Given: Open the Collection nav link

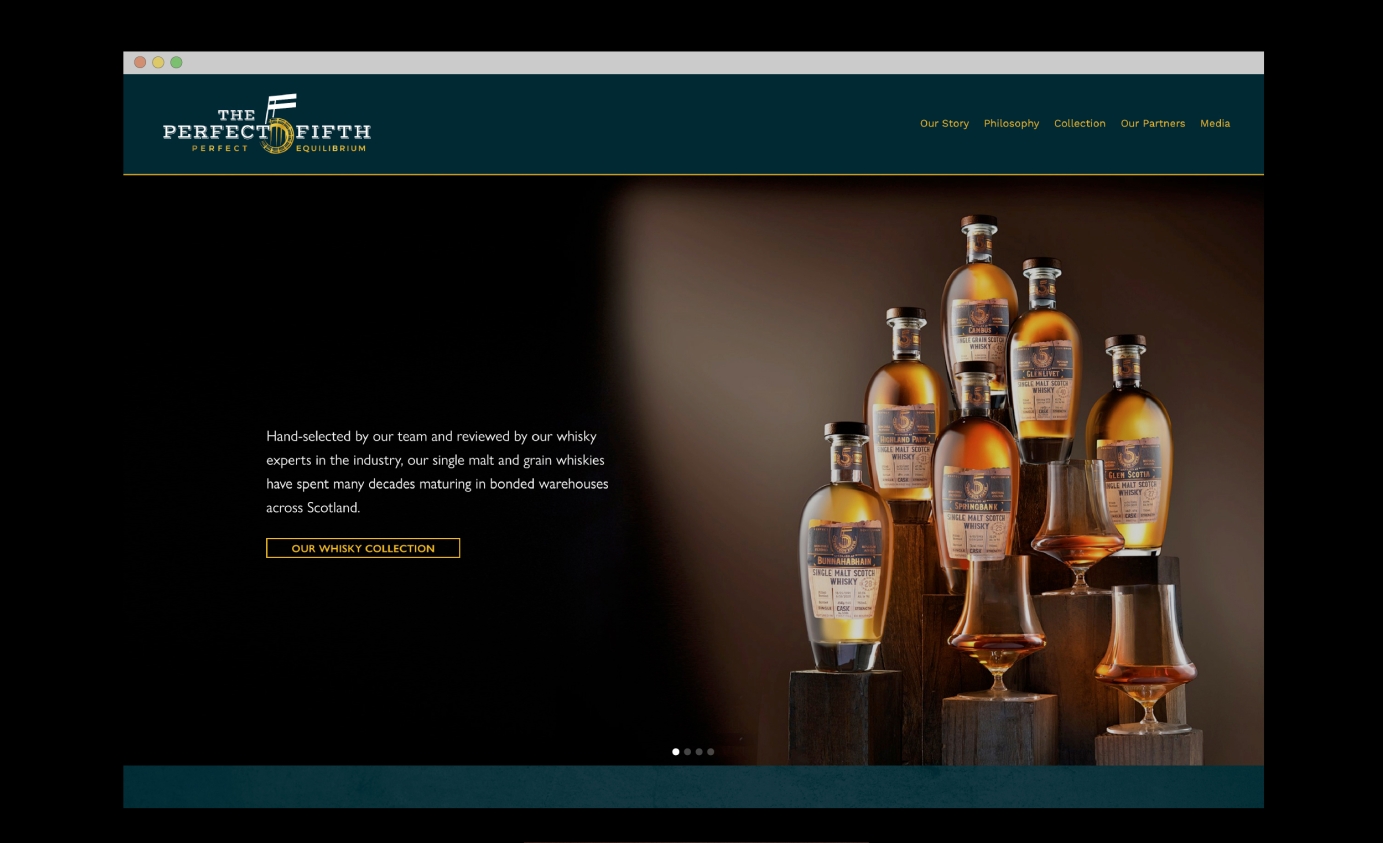Looking at the screenshot, I should (x=1079, y=124).
